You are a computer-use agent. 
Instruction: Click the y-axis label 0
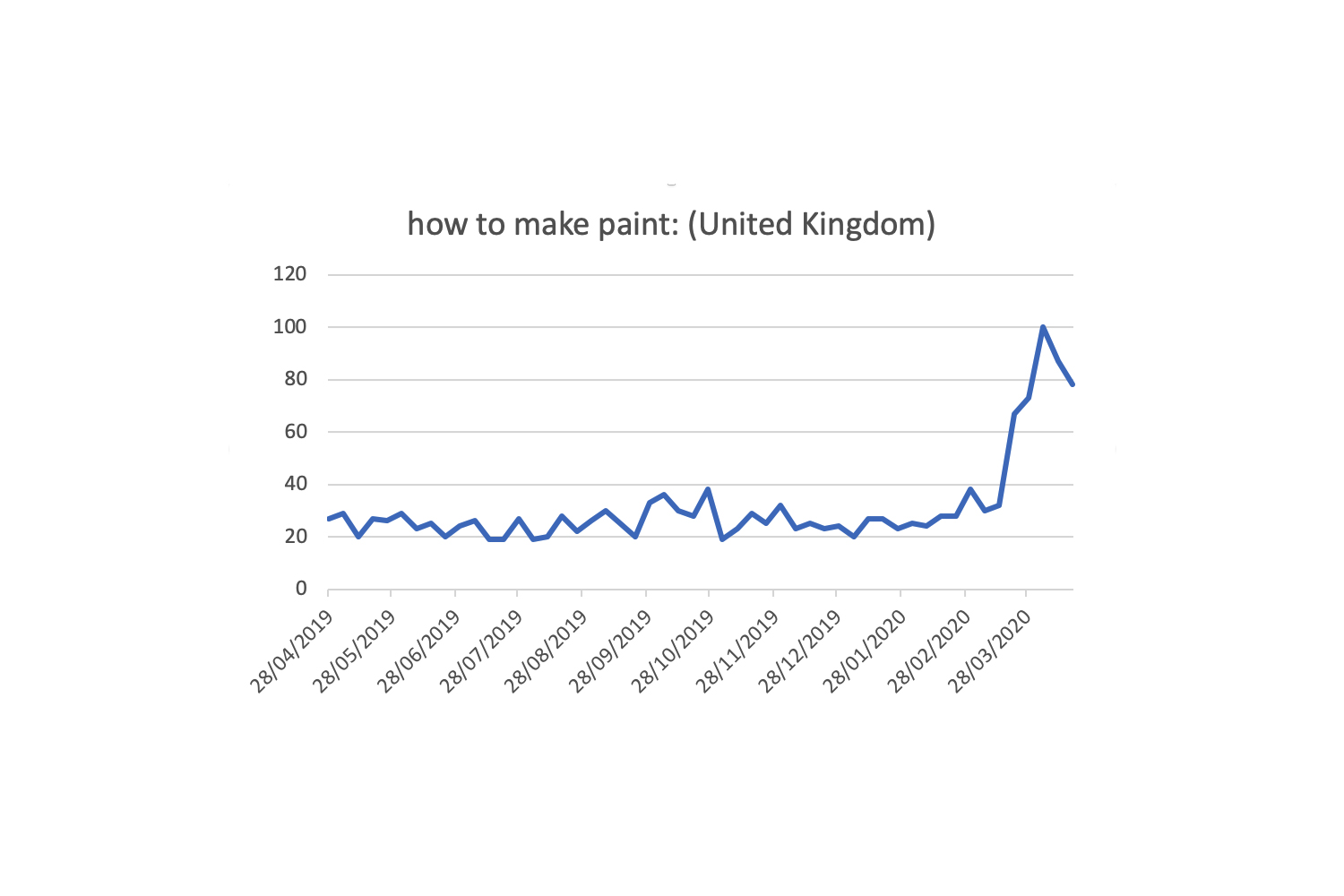[x=301, y=589]
